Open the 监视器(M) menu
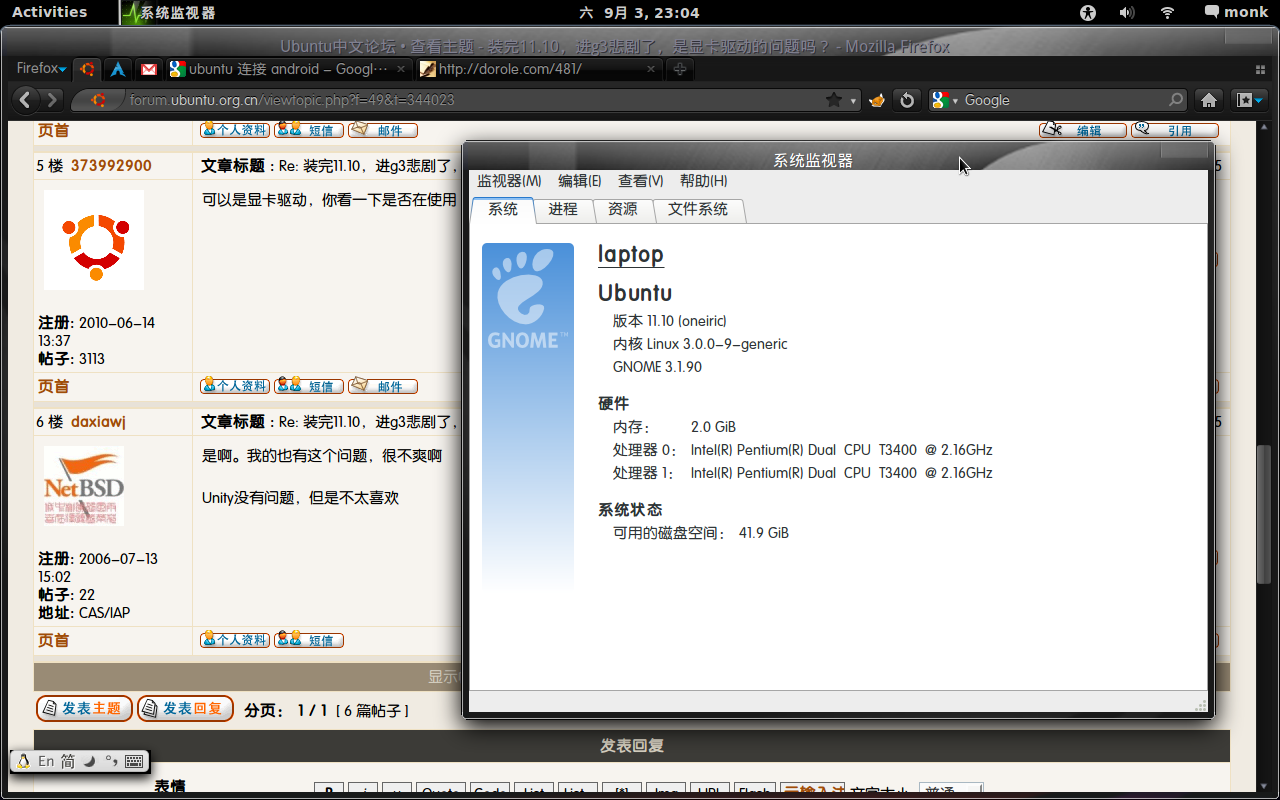 509,181
